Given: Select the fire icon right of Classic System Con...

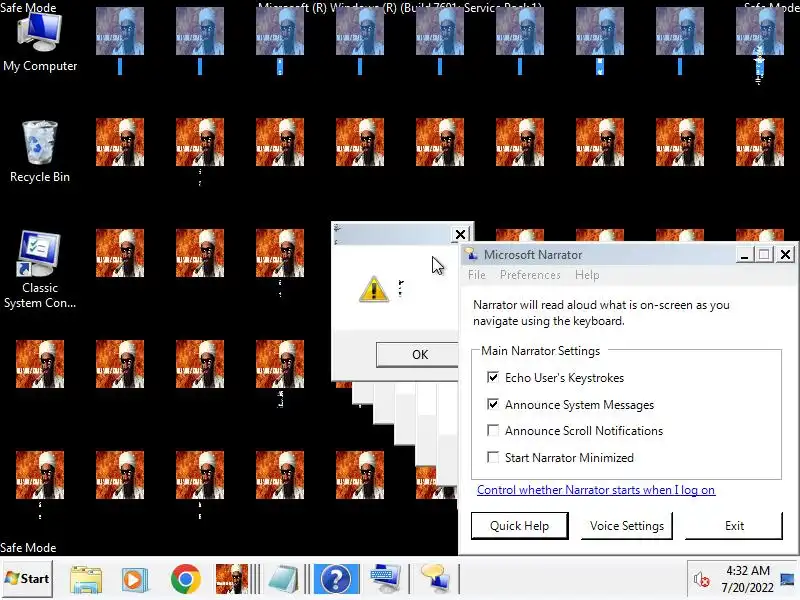Looking at the screenshot, I should click(120, 253).
